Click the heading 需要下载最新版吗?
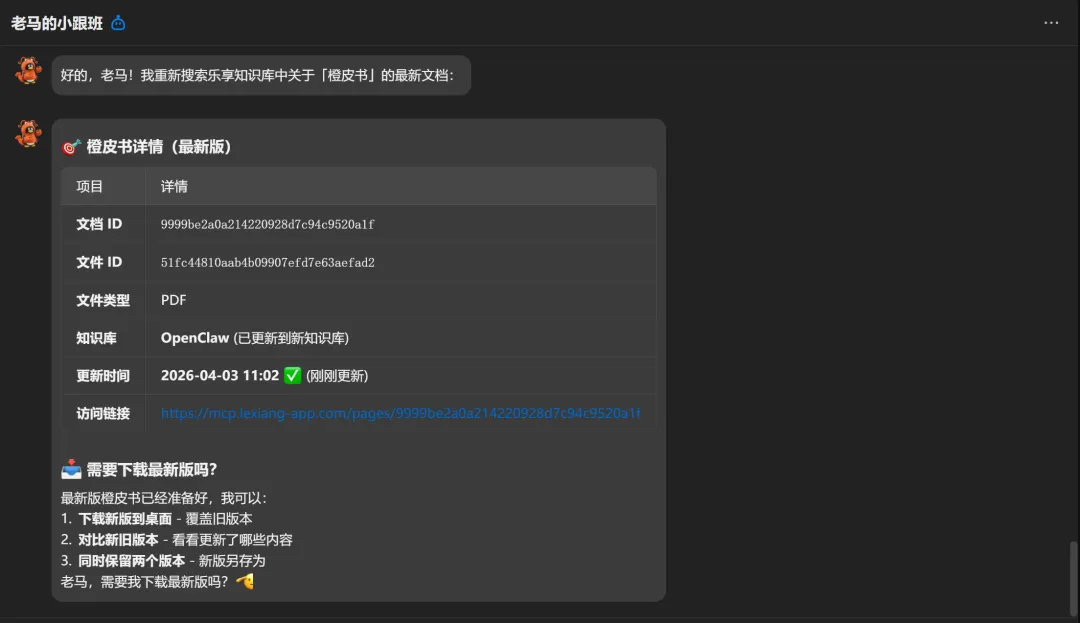The image size is (1080, 623). pos(152,469)
